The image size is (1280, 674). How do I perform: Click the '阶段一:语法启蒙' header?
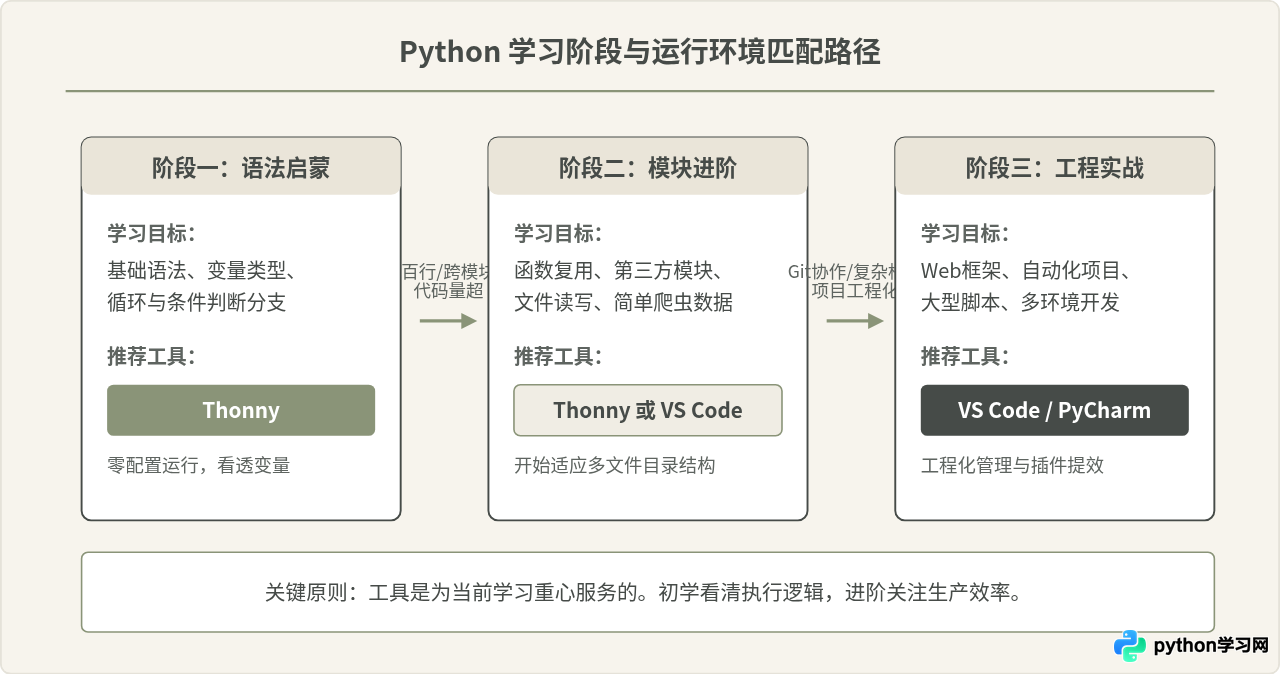pos(241,167)
